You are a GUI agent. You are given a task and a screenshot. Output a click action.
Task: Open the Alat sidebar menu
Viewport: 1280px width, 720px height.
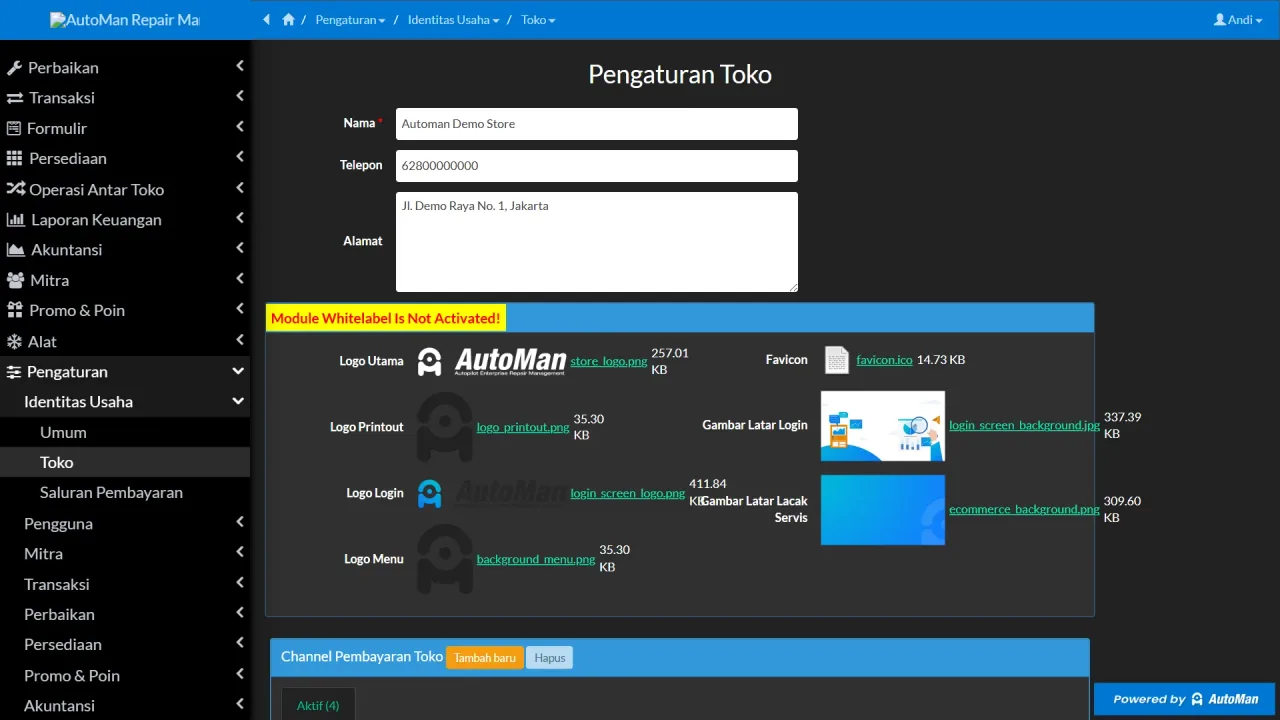(125, 341)
